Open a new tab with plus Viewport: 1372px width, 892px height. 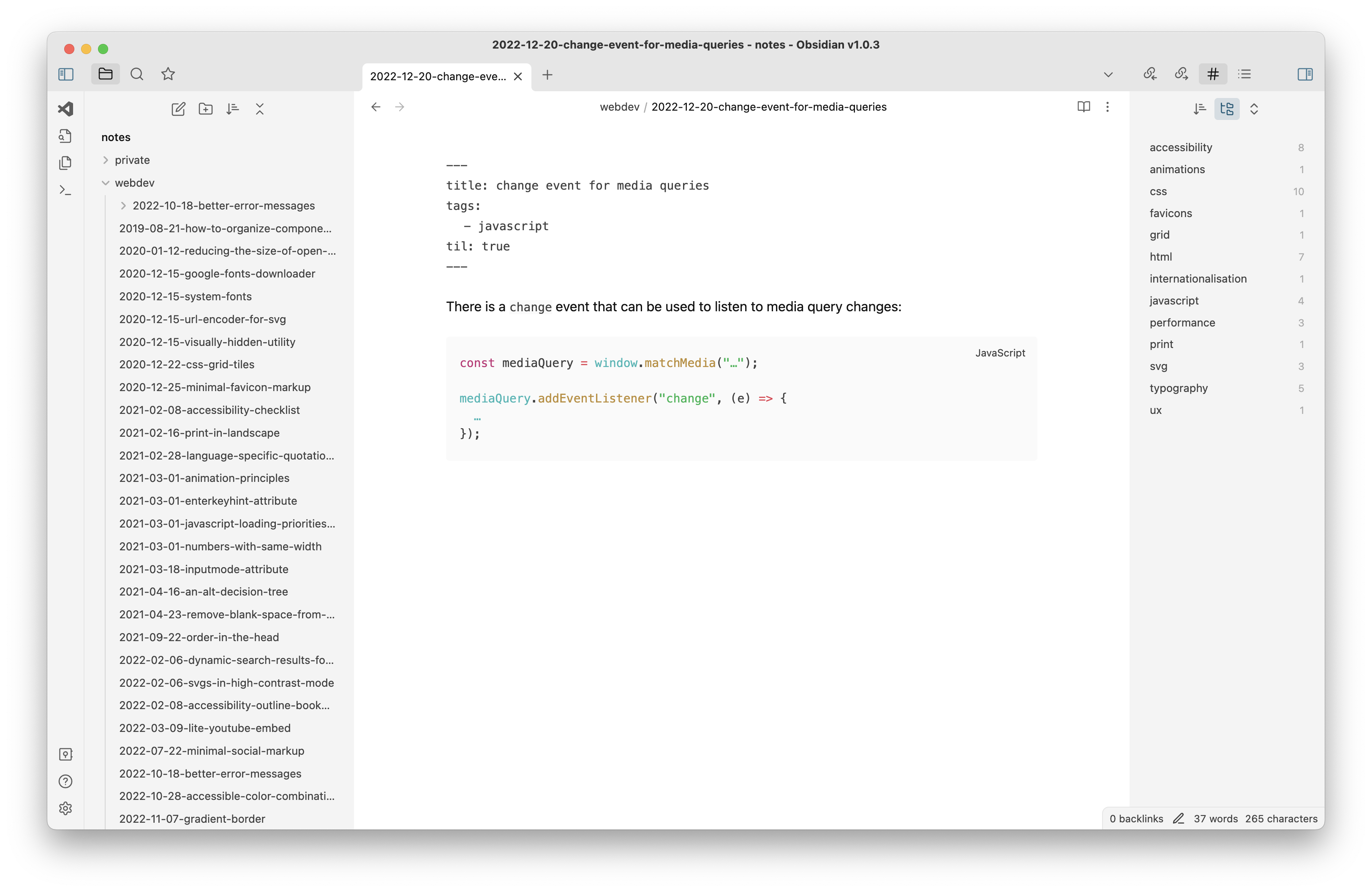(x=547, y=75)
